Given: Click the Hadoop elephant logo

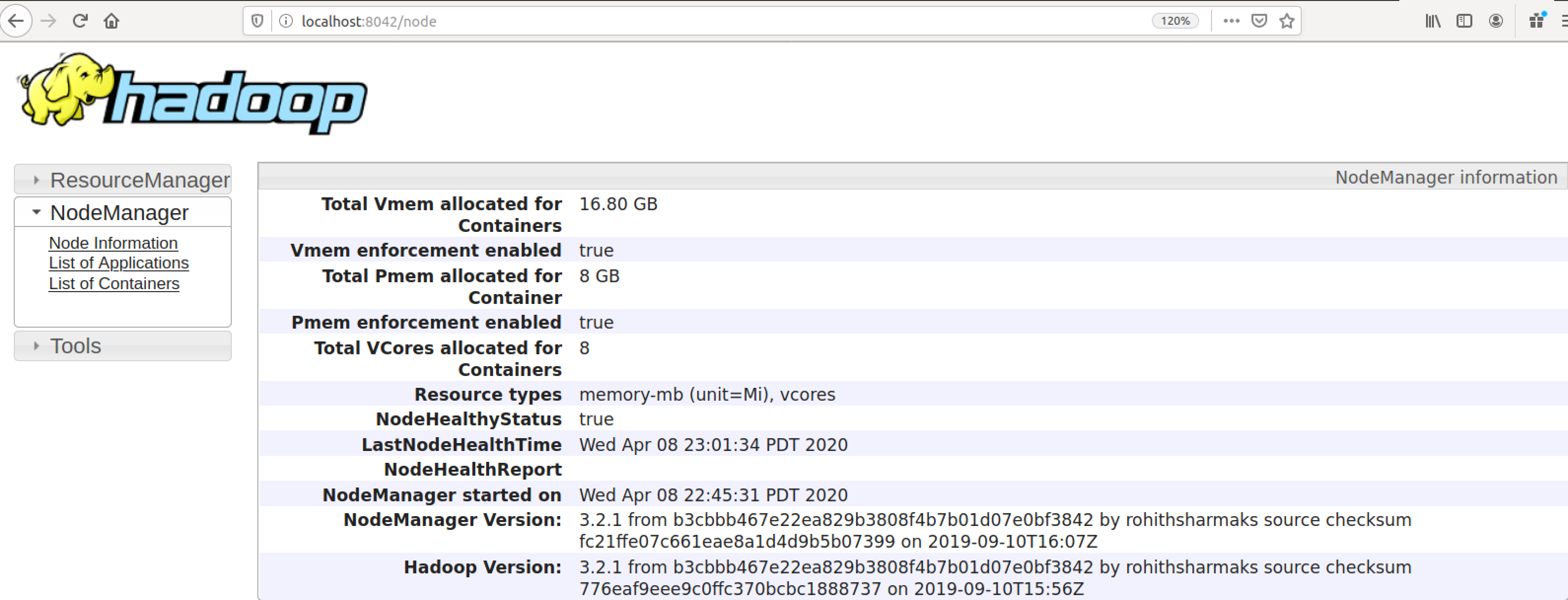Looking at the screenshot, I should (192, 93).
